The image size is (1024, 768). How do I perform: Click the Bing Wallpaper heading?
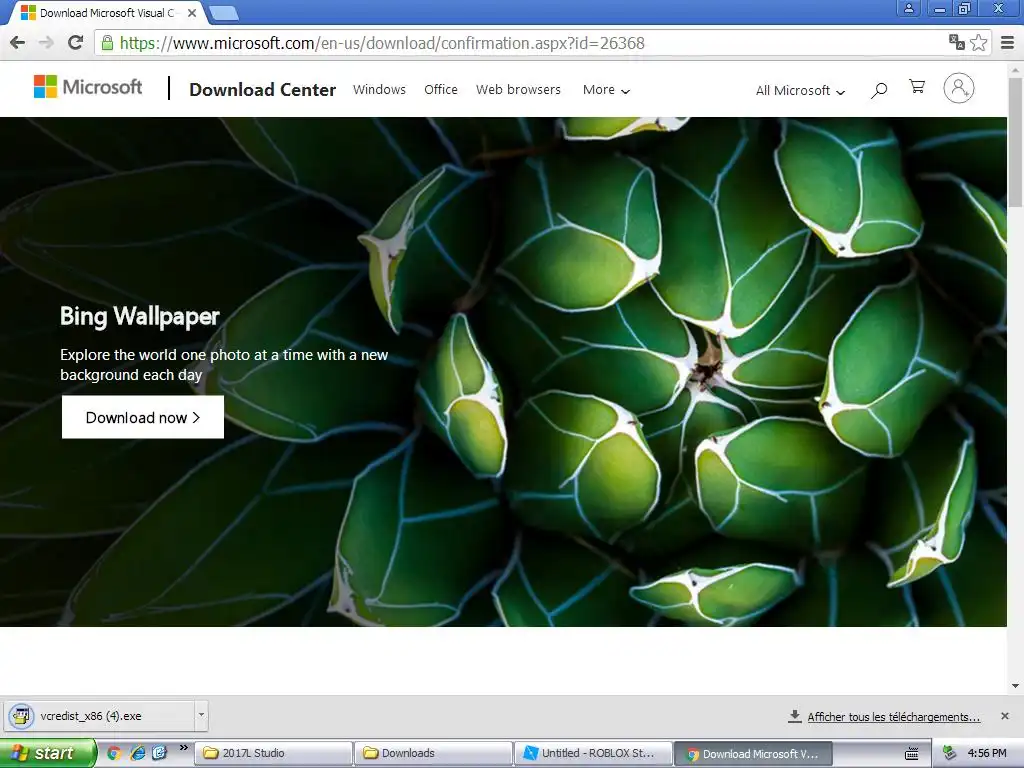coord(140,316)
